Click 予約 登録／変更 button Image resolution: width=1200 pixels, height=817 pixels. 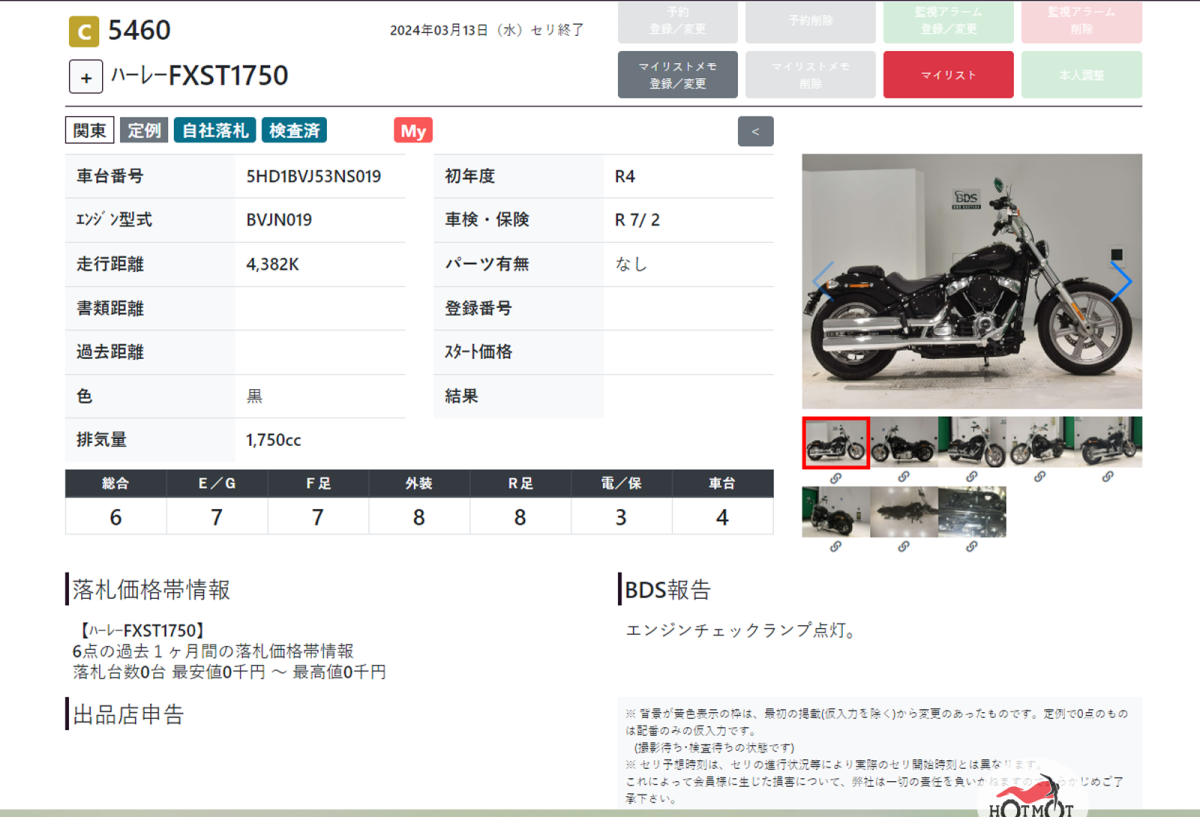(x=678, y=21)
